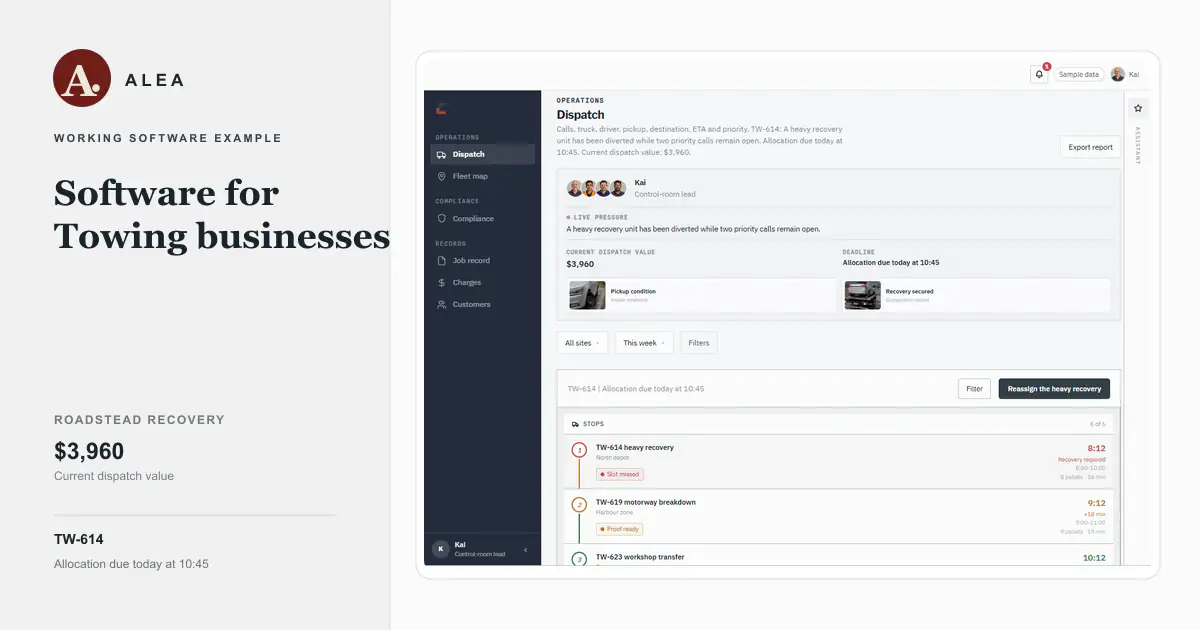The width and height of the screenshot is (1200, 630).
Task: Click the 10:12 time on third stop
Action: pos(1094,558)
